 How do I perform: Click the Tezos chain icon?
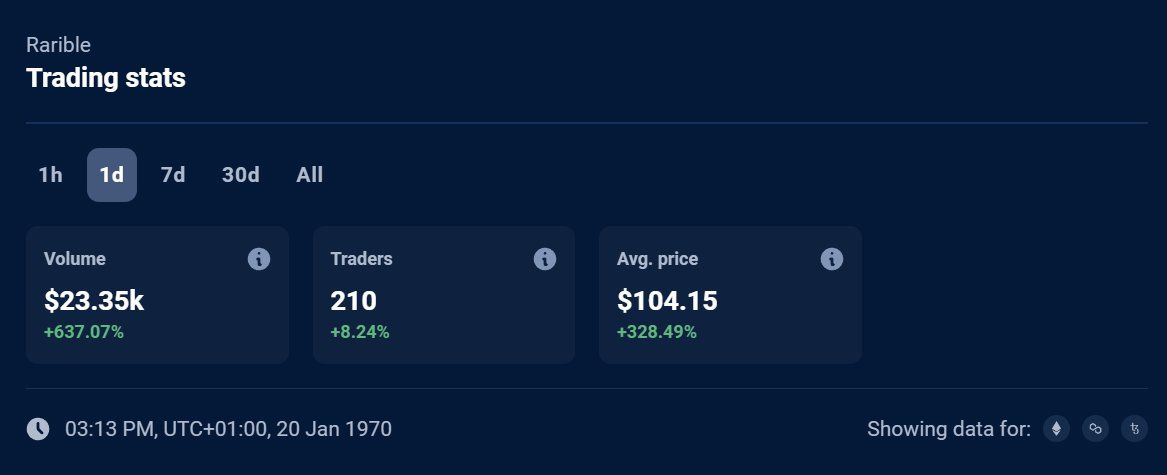(x=1134, y=429)
